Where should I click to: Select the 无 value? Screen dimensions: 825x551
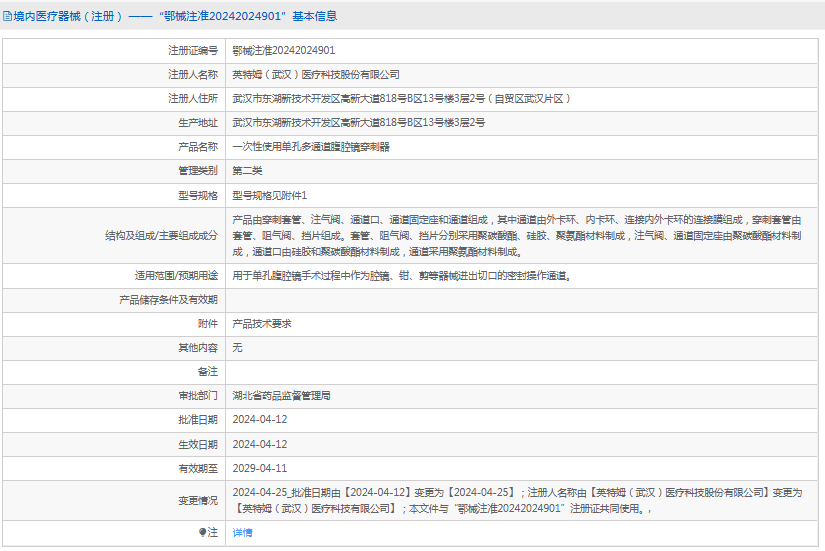[237, 348]
